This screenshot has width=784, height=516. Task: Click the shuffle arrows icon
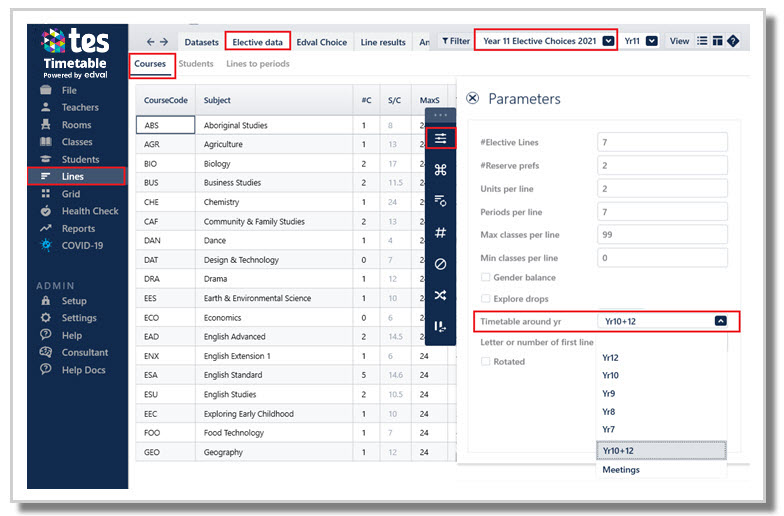pos(440,295)
